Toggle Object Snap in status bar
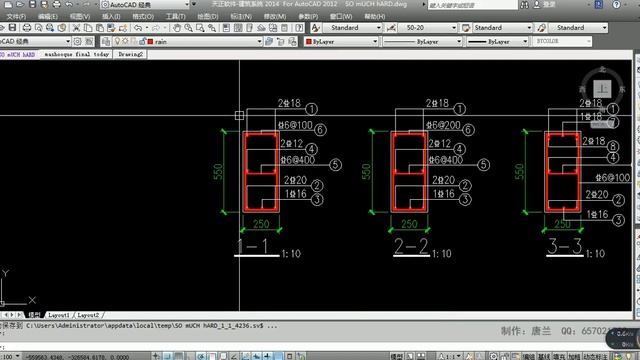 click(x=212, y=356)
